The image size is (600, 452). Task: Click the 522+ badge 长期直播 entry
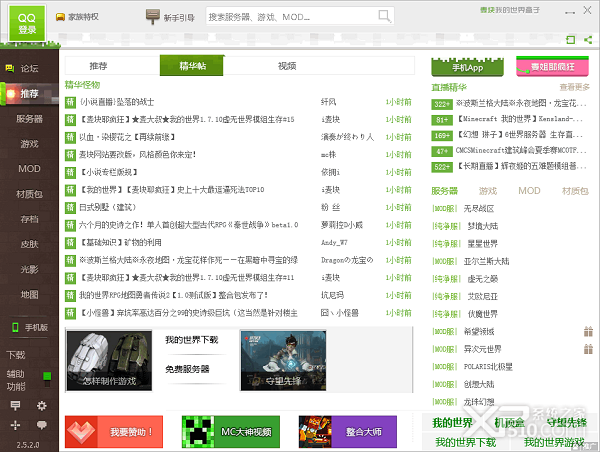coord(442,167)
